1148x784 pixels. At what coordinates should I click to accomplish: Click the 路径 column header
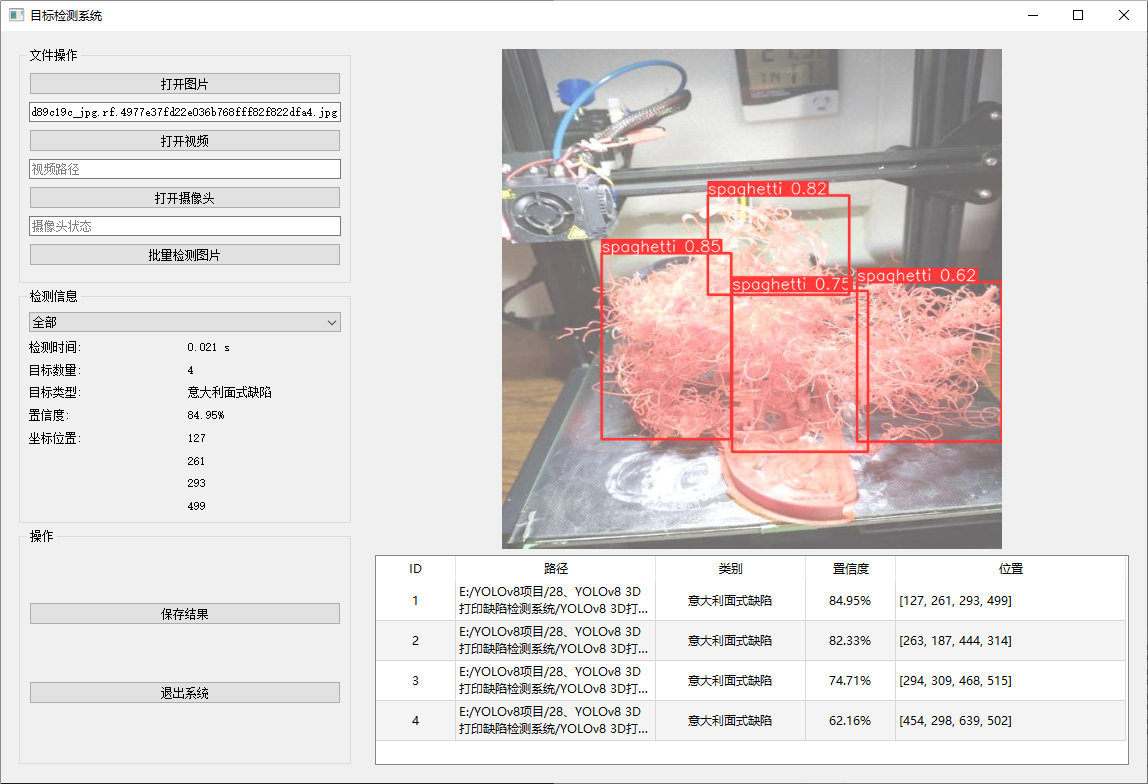[x=555, y=568]
